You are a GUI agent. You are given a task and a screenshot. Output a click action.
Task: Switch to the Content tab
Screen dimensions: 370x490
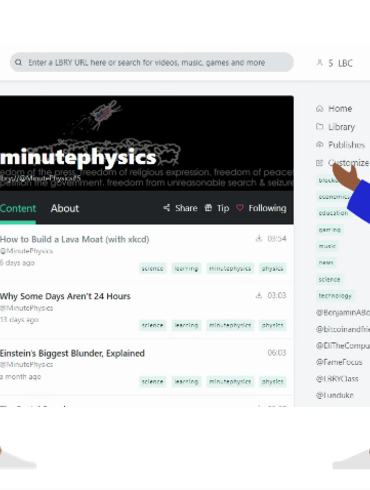point(18,208)
